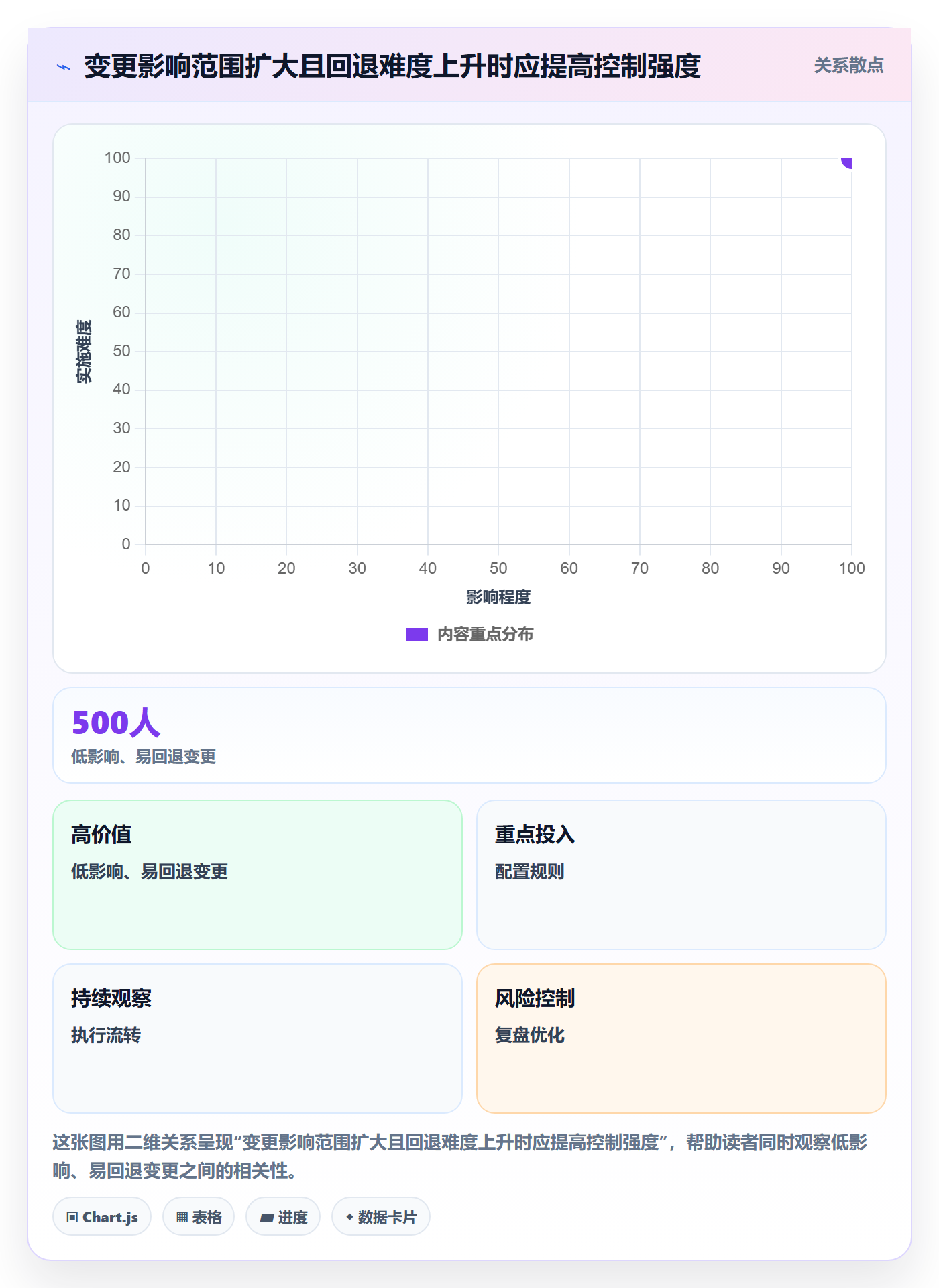The width and height of the screenshot is (939, 1288).
Task: Toggle the 内容重点分布 legend swatch
Action: (417, 635)
